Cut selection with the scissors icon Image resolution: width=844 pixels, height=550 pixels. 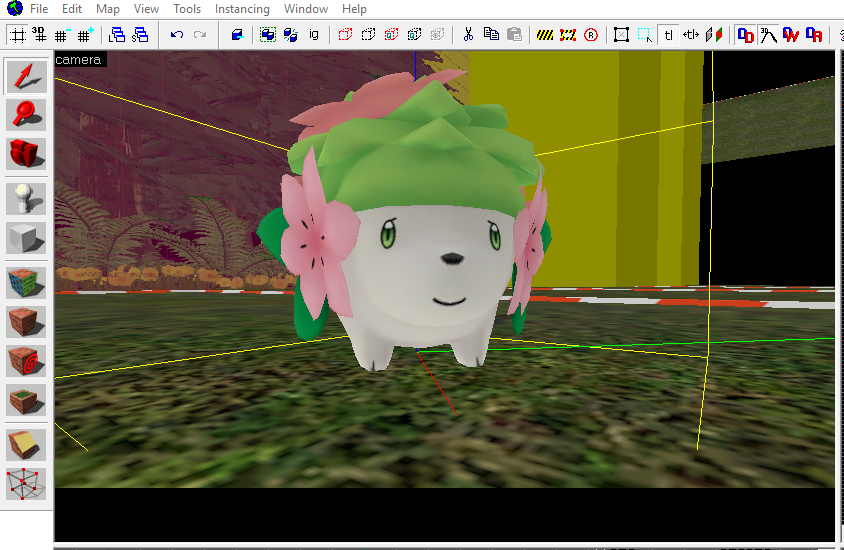coord(468,35)
